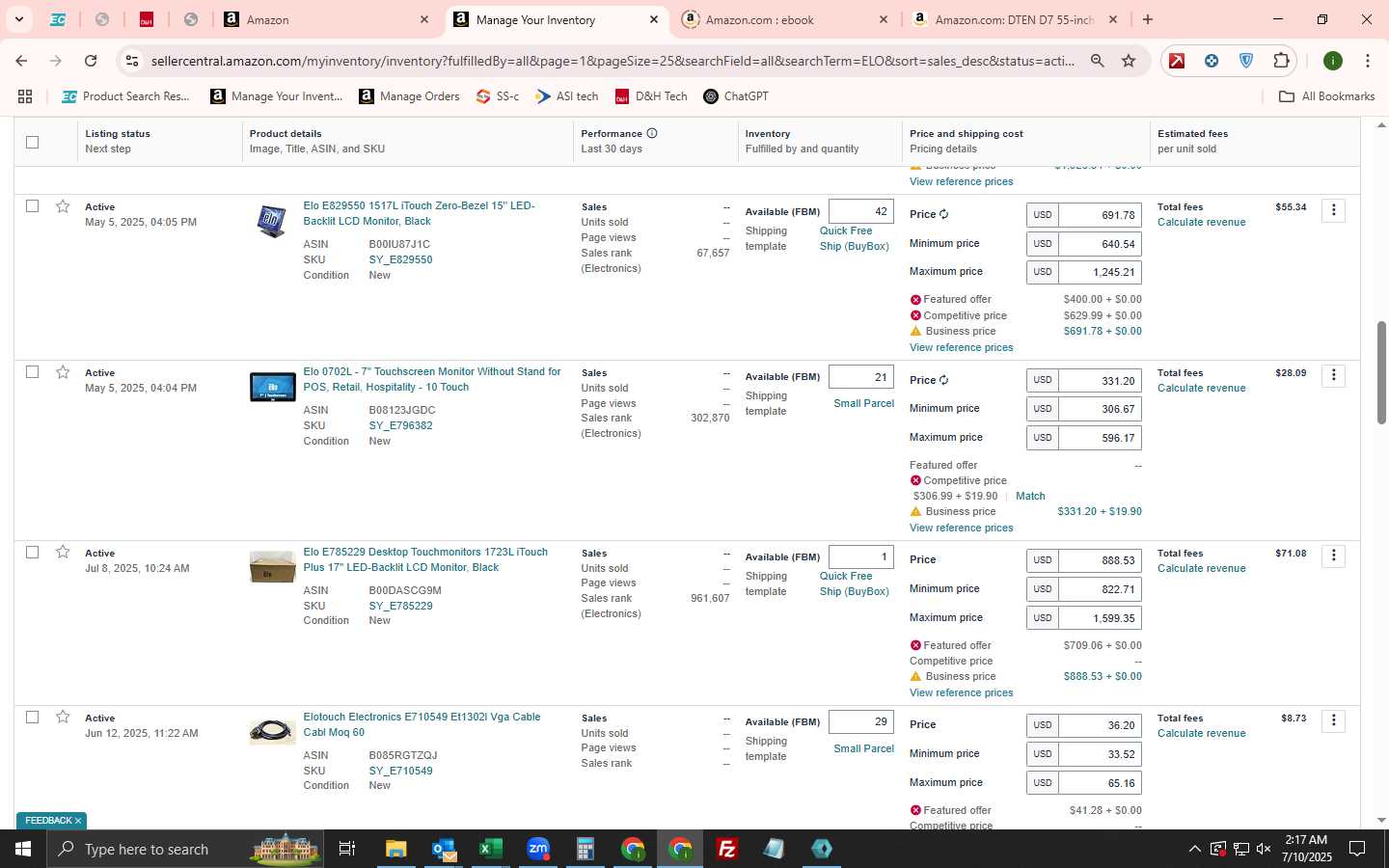1389x868 pixels.
Task: Open actions menu for Elo E829550 row
Action: pyautogui.click(x=1333, y=210)
